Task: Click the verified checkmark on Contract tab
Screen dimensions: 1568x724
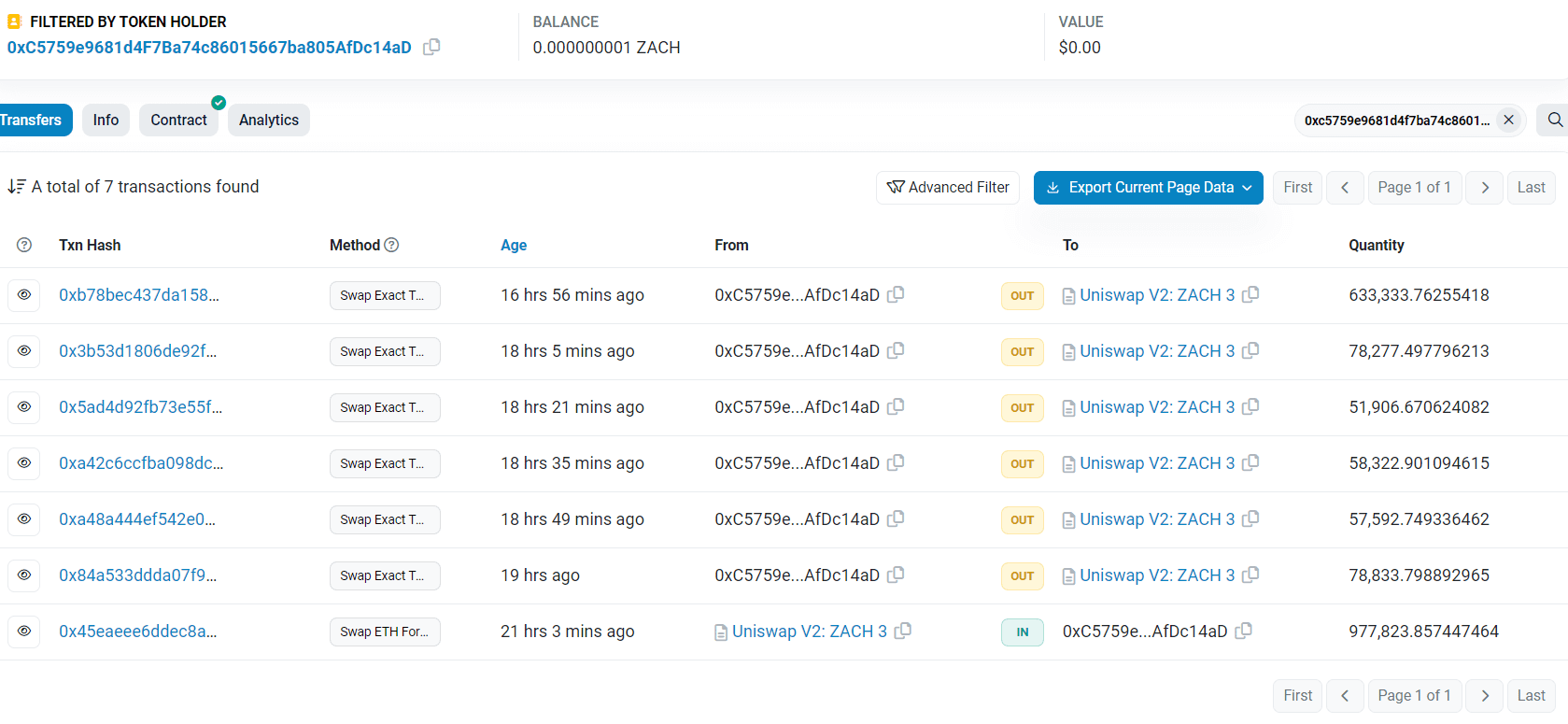Action: coord(219,103)
